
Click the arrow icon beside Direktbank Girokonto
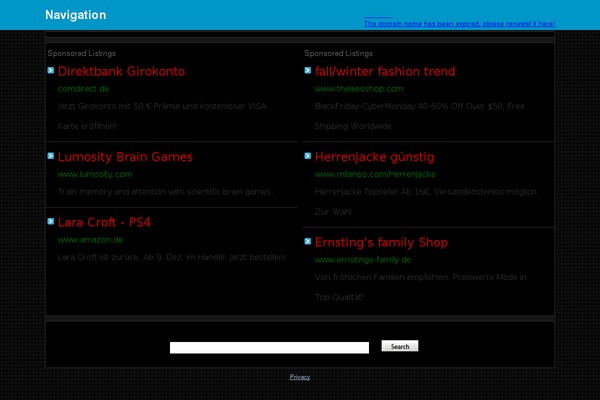(51, 70)
